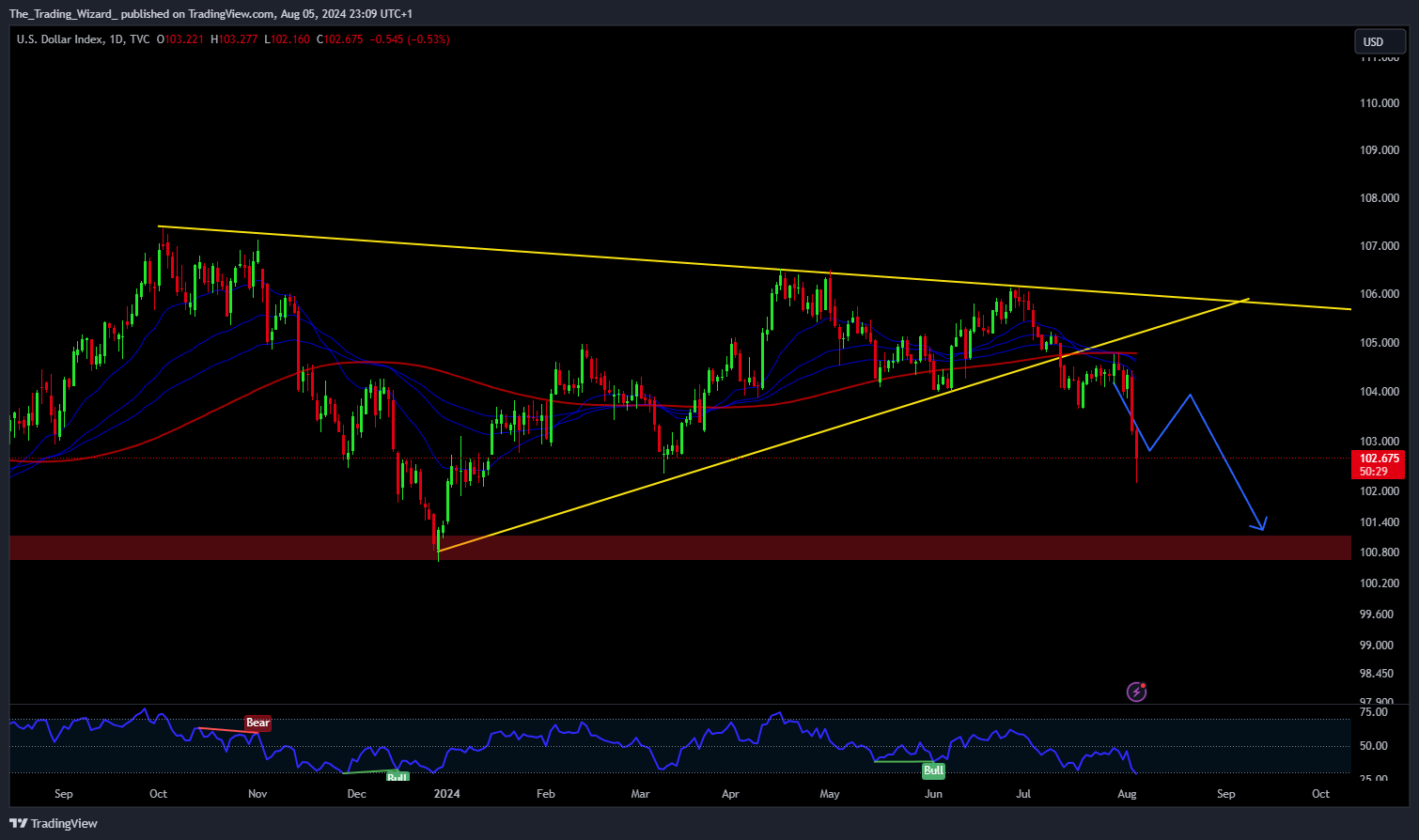Click the 103.000 price axis label

pos(1379,441)
